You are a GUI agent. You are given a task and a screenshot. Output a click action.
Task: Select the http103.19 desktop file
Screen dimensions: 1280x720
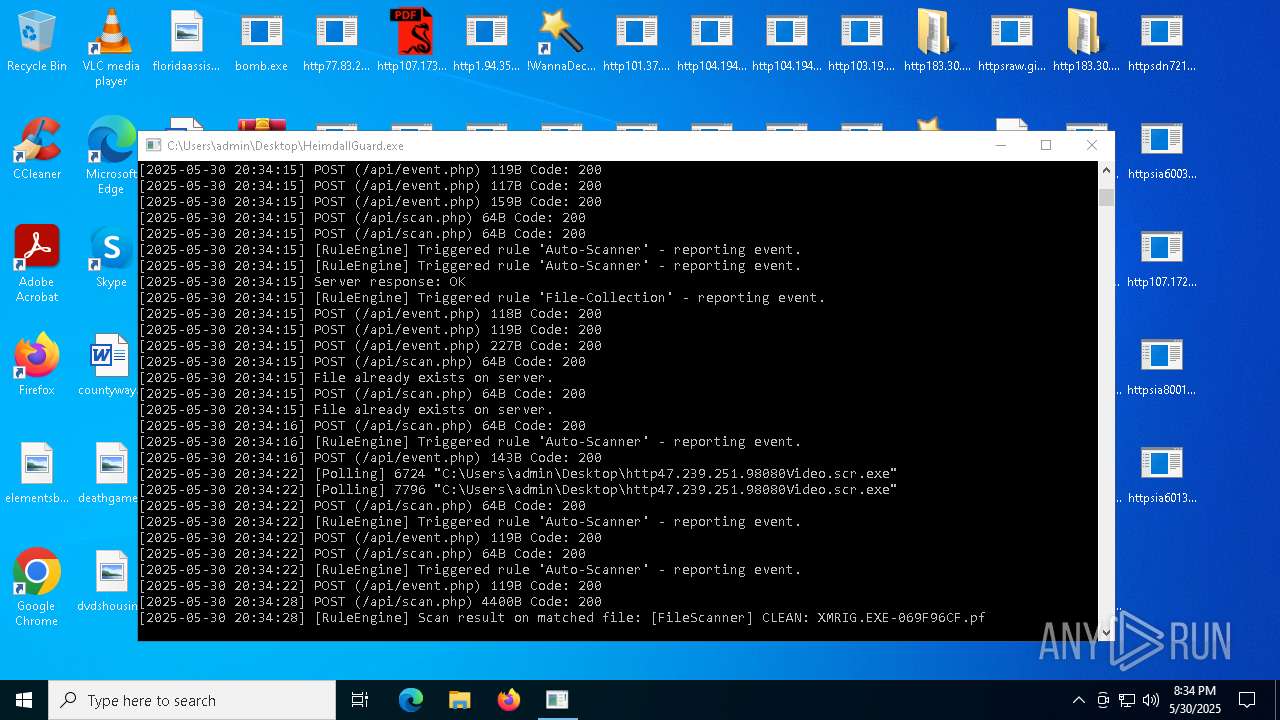click(861, 41)
